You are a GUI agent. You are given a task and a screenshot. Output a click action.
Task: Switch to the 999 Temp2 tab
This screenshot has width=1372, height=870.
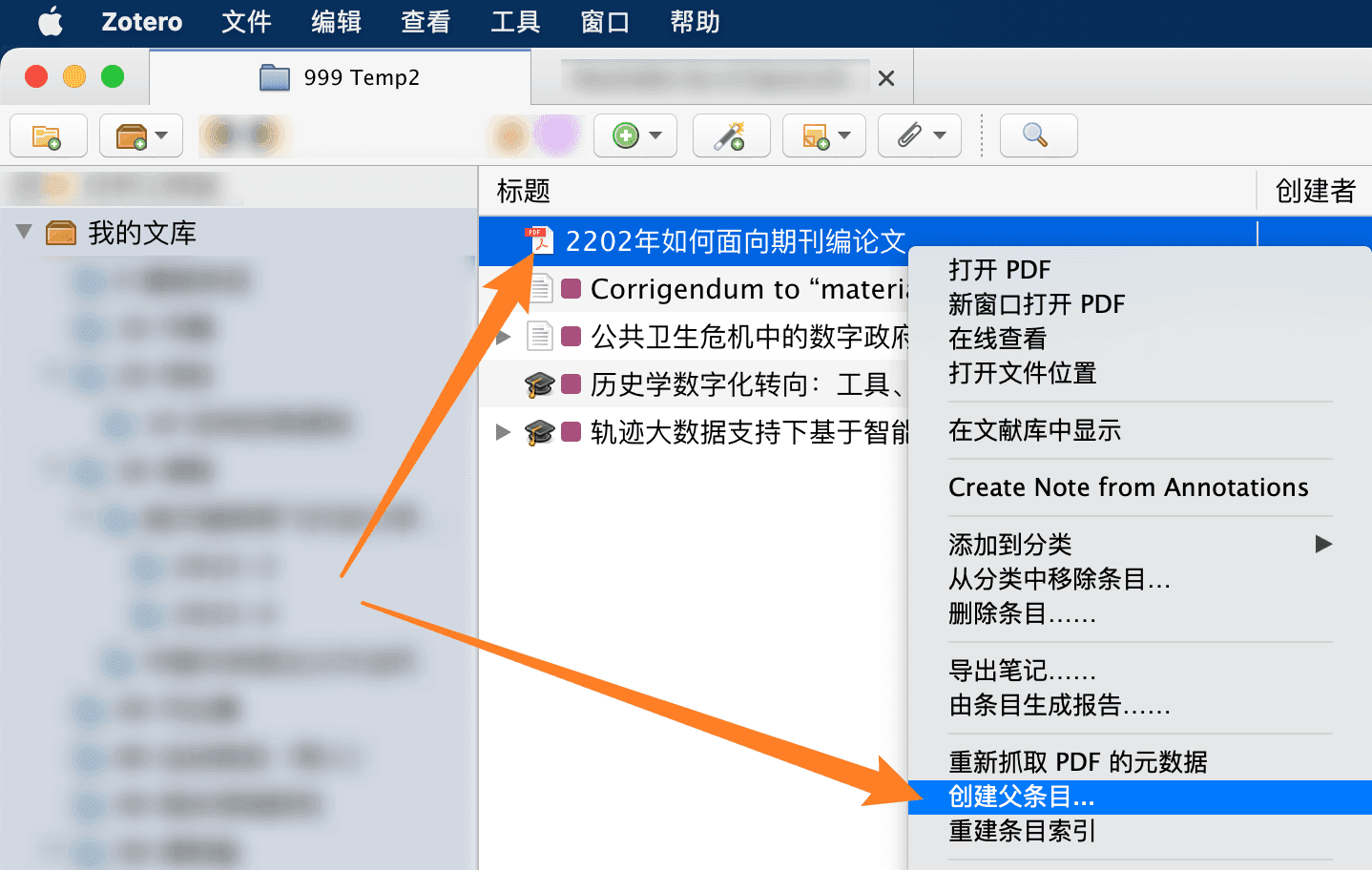(x=341, y=77)
